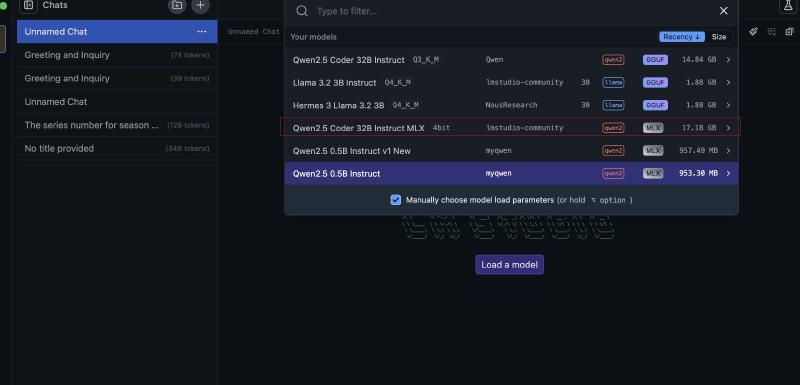This screenshot has width=800, height=385.
Task: Click the GGUF badge on the Llama 3.2 3B Instruct row
Action: [x=655, y=83]
